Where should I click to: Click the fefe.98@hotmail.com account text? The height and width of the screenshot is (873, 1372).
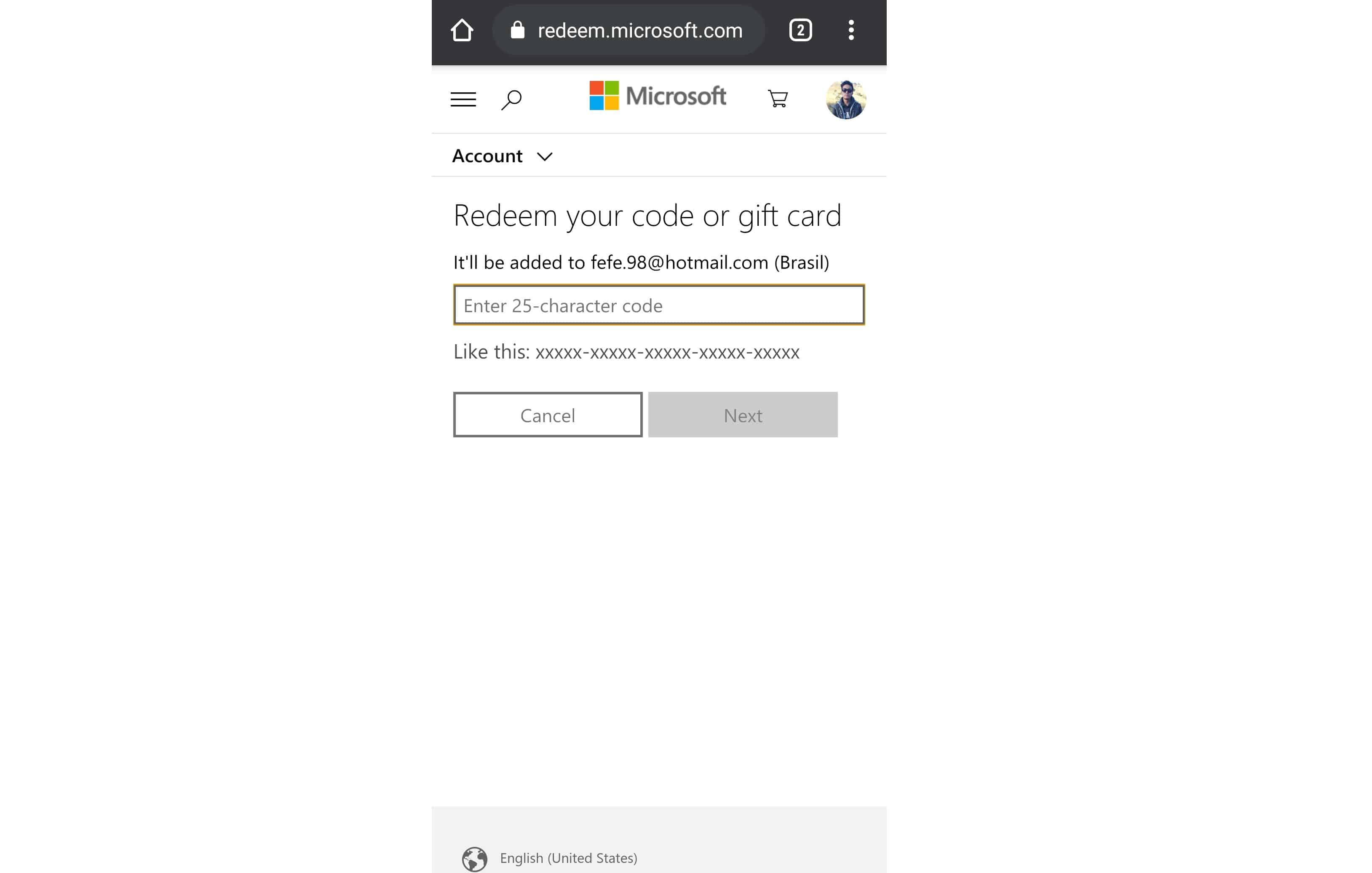680,262
